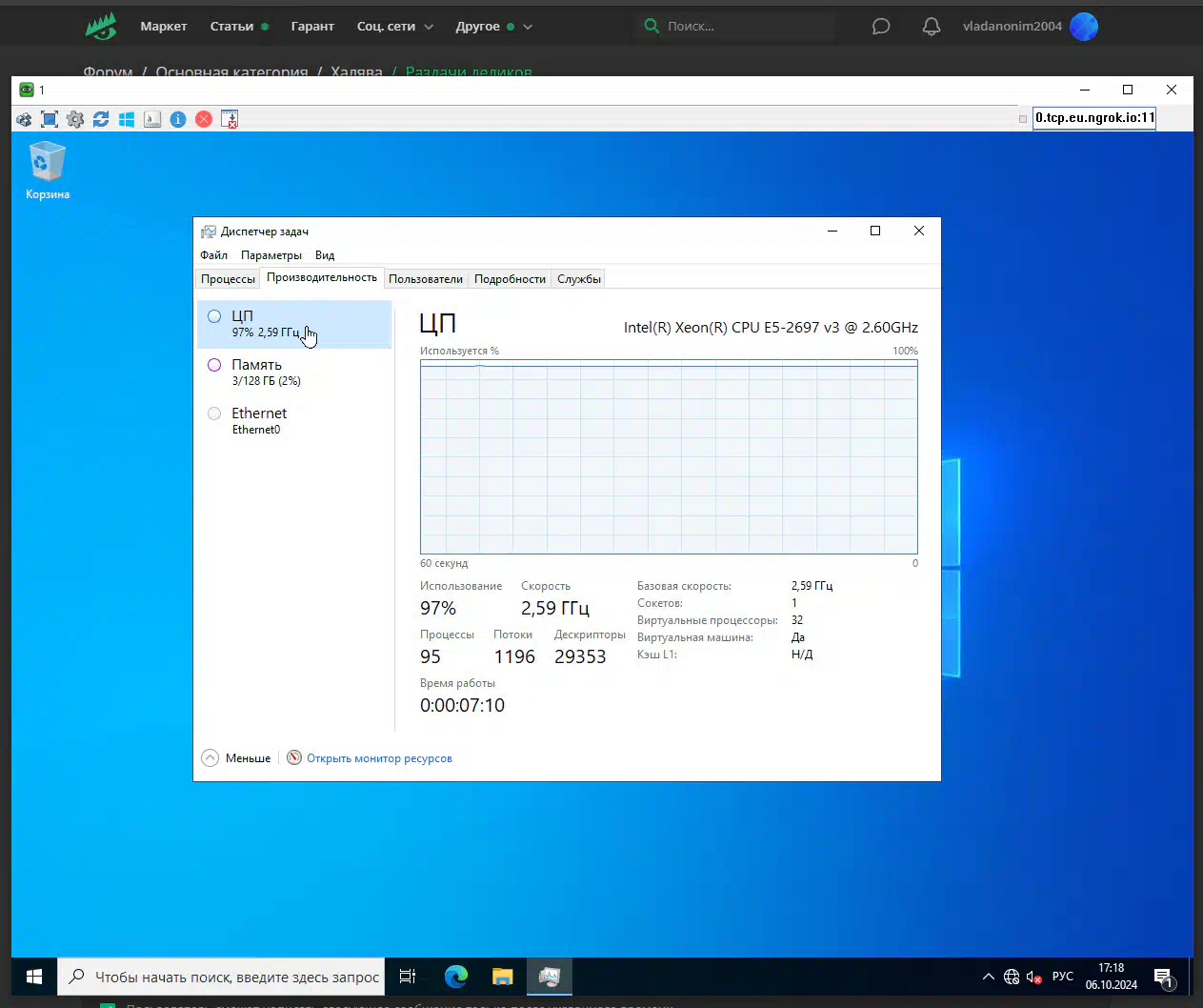Viewport: 1203px width, 1008px height.
Task: Click the Windows logo icon in the viewer toolbar
Action: pyautogui.click(x=127, y=119)
